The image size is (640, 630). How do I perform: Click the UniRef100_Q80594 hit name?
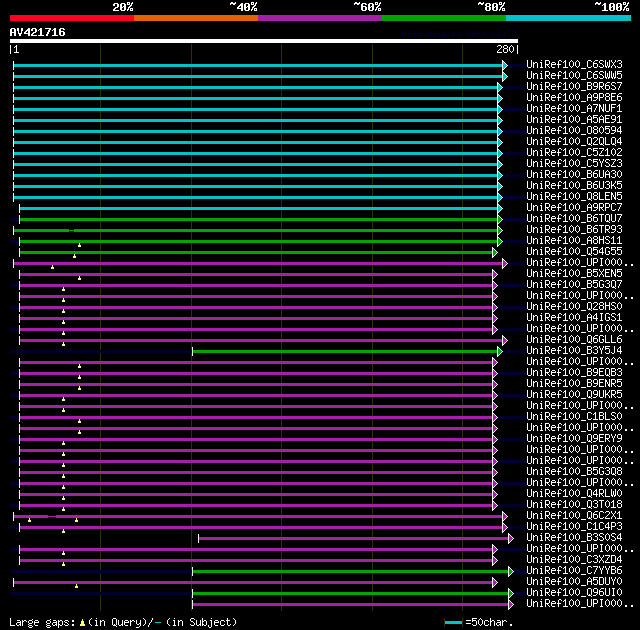pyautogui.click(x=574, y=131)
